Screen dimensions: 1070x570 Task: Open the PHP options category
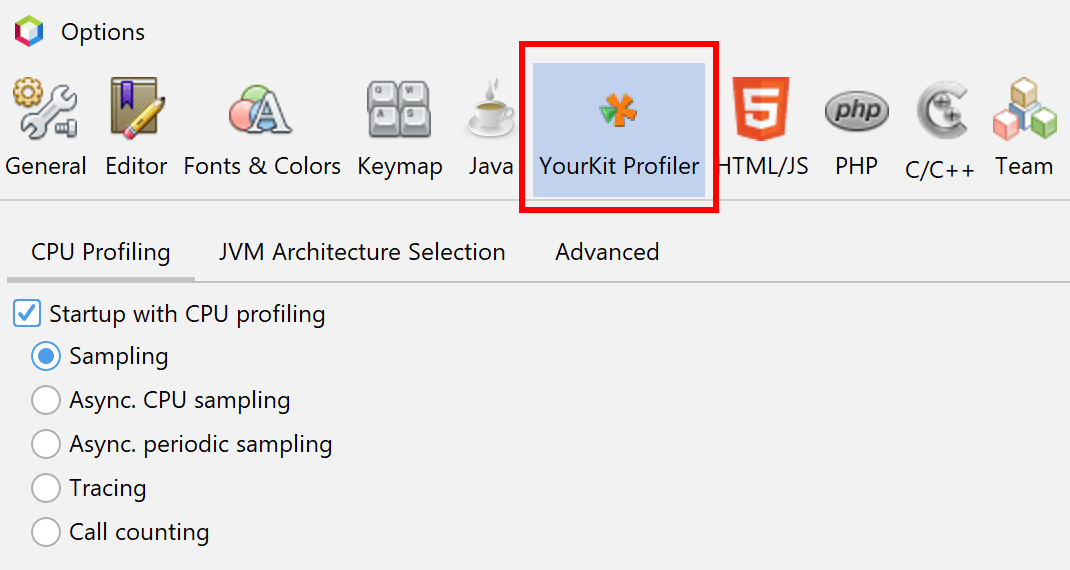[x=856, y=130]
